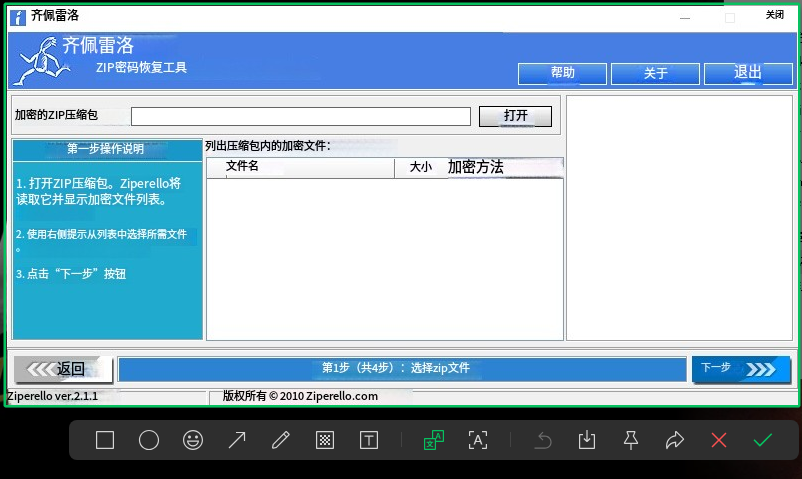Undo the last annotation
The image size is (802, 479).
tap(543, 440)
